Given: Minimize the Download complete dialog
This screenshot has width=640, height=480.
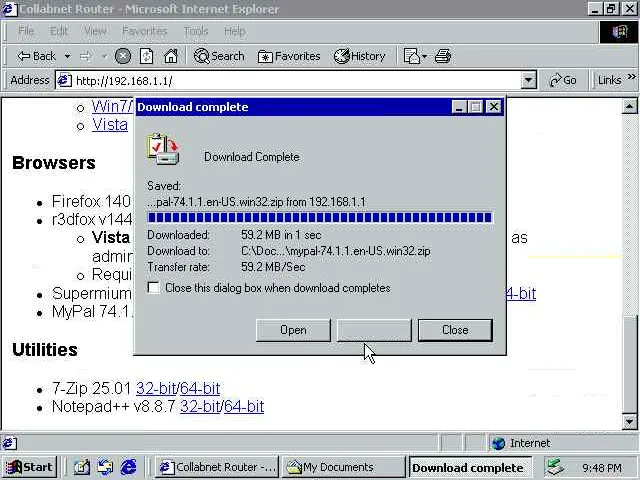Looking at the screenshot, I should (x=459, y=107).
